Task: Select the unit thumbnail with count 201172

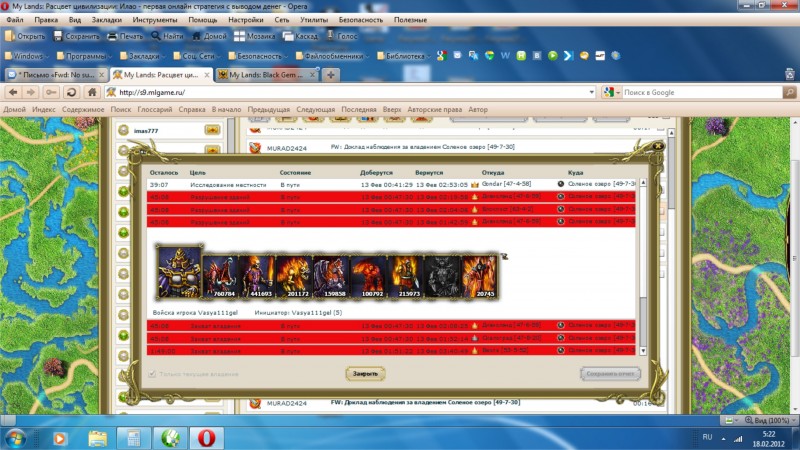Action: [x=294, y=277]
